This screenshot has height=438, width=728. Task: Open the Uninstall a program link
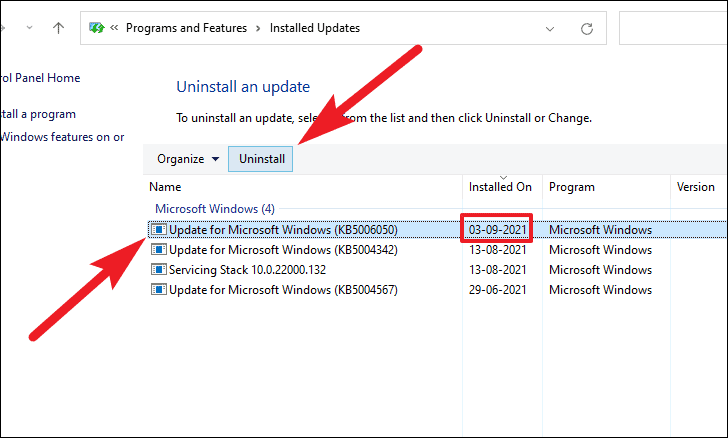(x=38, y=114)
